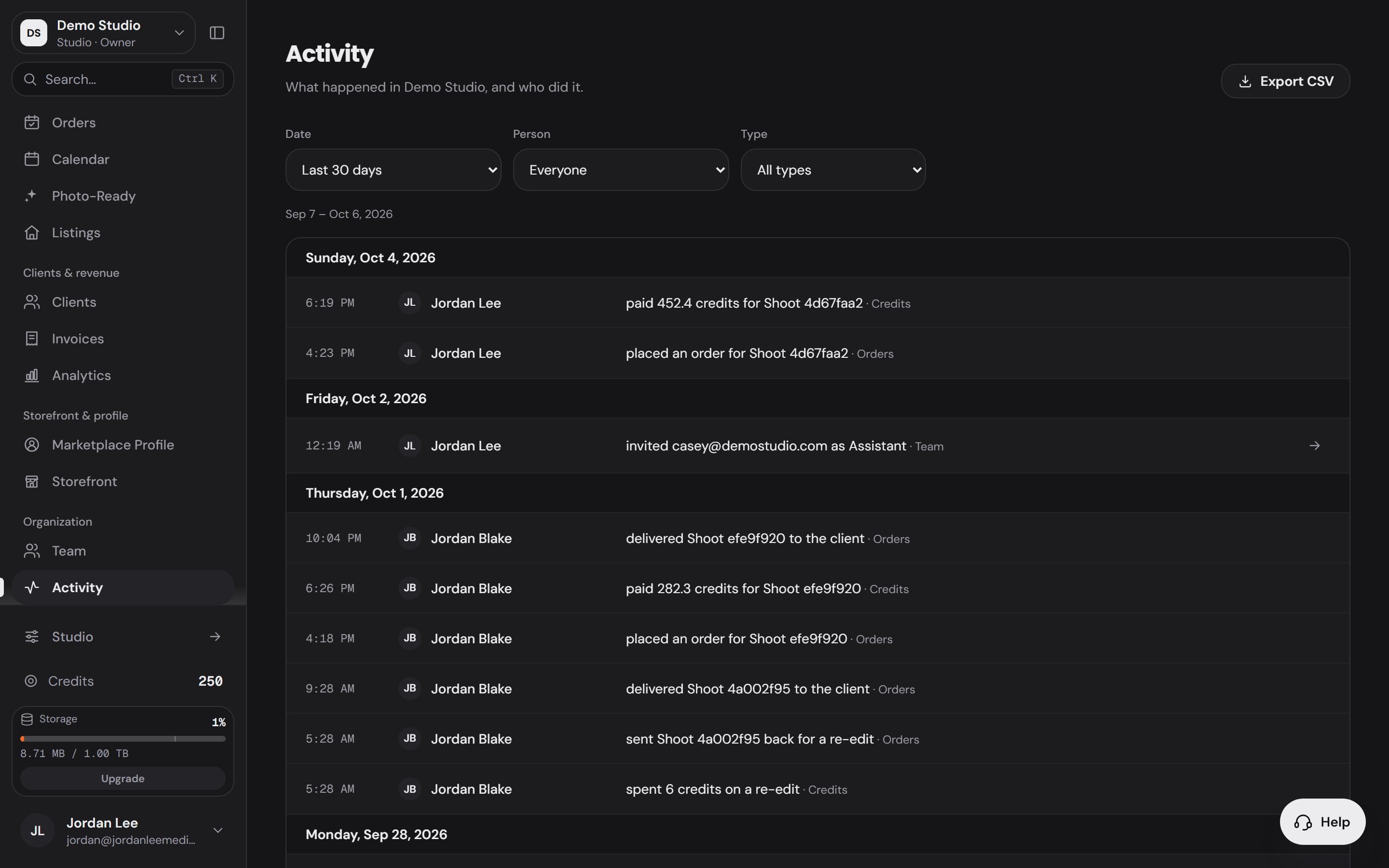The image size is (1389, 868).
Task: Click the Storefront shop icon
Action: [31, 482]
